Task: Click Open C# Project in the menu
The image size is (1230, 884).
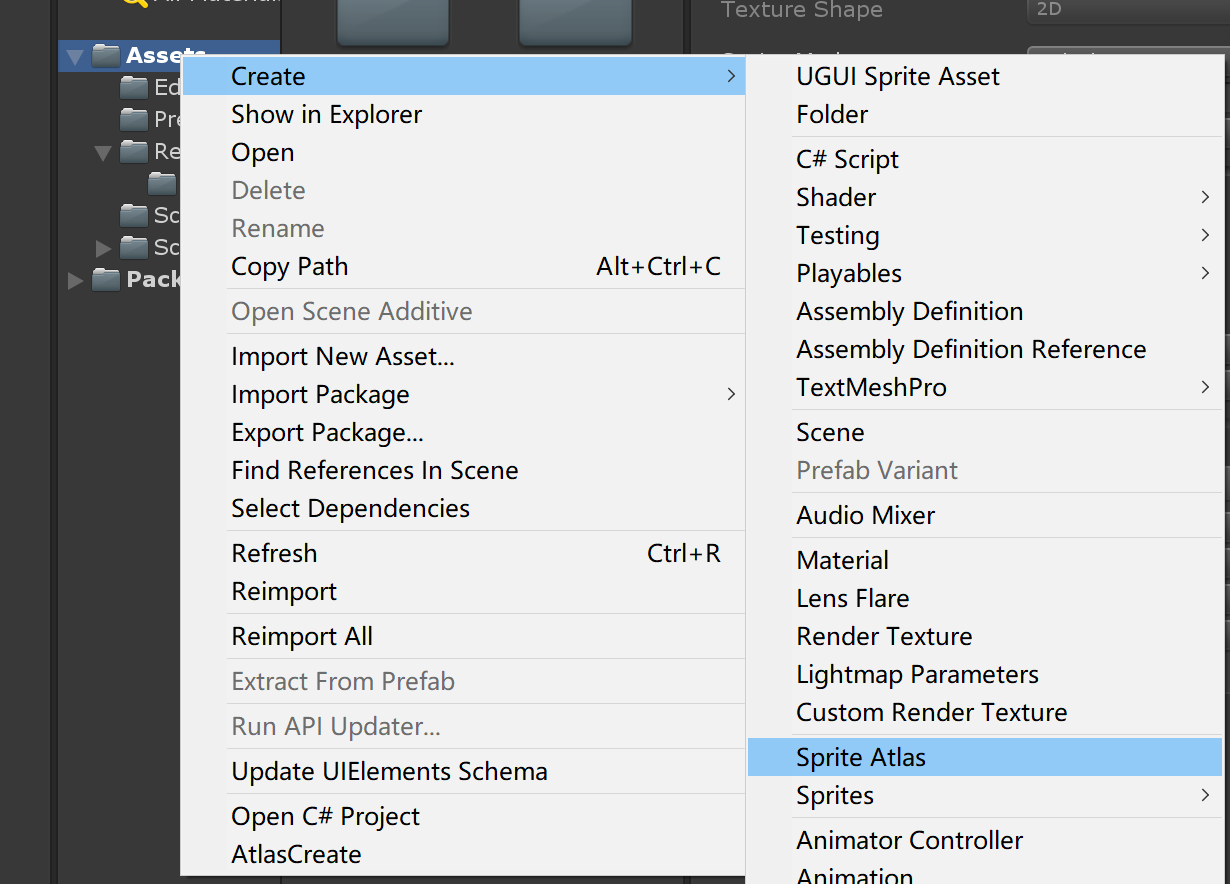Action: coord(325,816)
